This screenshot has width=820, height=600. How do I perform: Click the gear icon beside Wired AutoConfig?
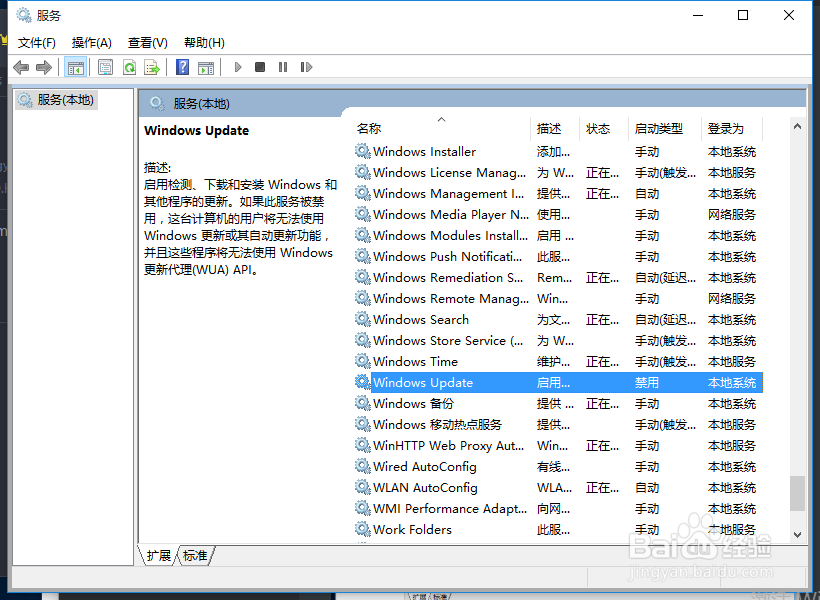[362, 466]
